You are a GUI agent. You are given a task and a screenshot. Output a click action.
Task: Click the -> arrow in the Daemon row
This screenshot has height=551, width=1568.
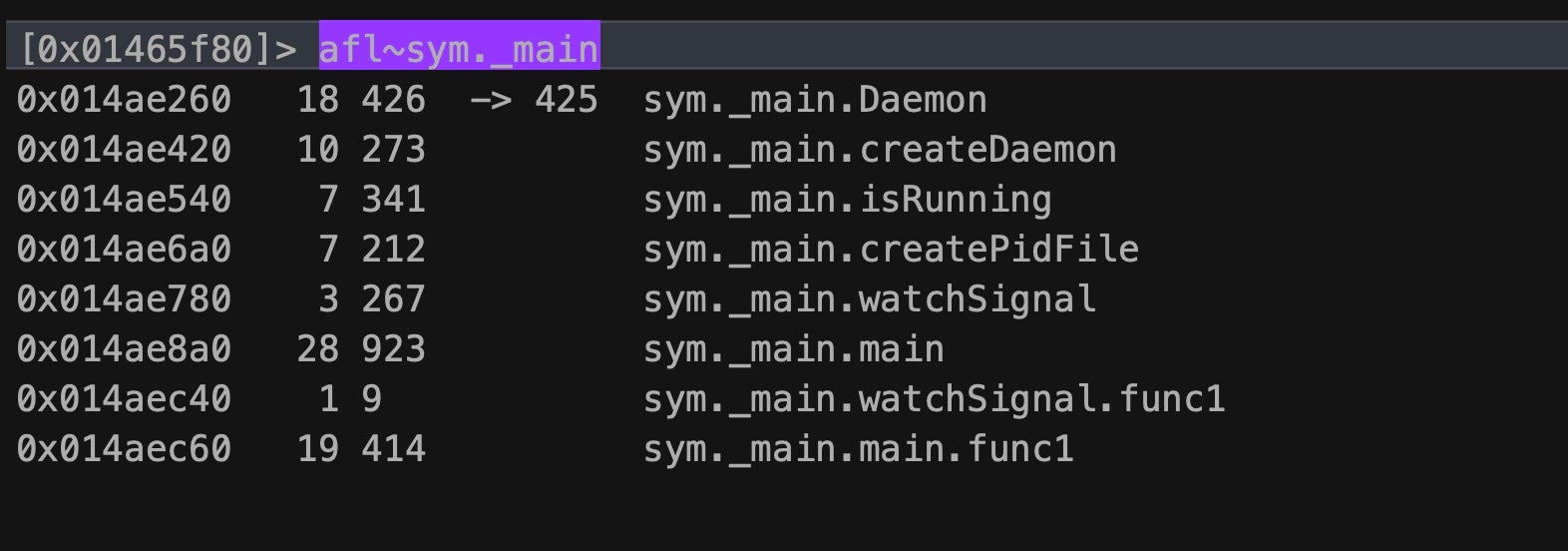(x=491, y=100)
